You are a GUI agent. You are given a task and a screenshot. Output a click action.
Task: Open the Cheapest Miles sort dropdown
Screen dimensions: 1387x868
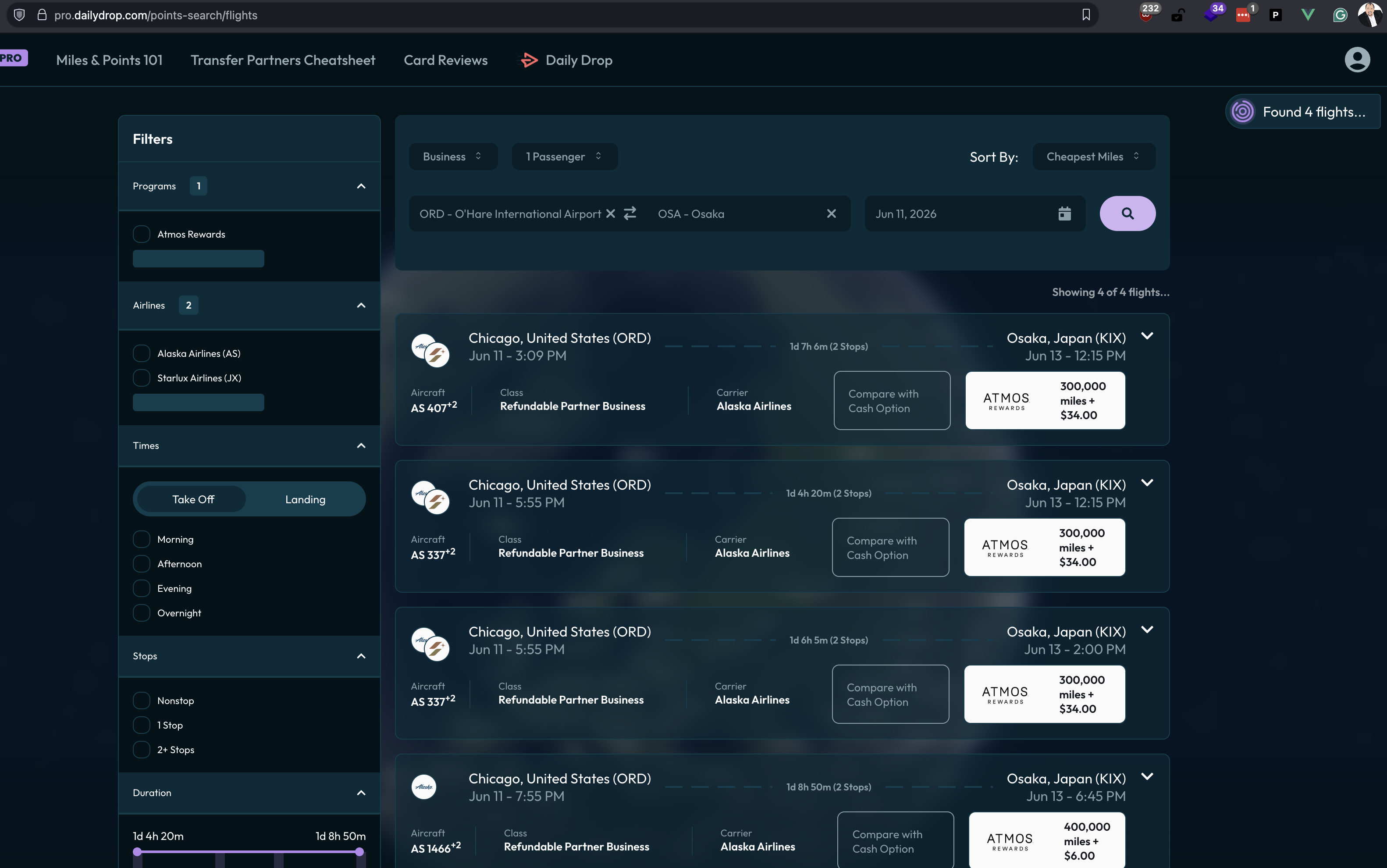(1093, 156)
